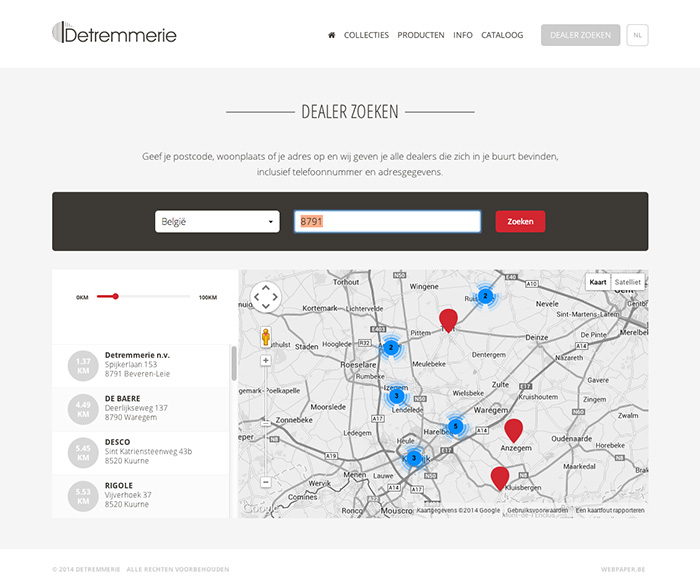Switch map to Satelliet view

pos(627,282)
